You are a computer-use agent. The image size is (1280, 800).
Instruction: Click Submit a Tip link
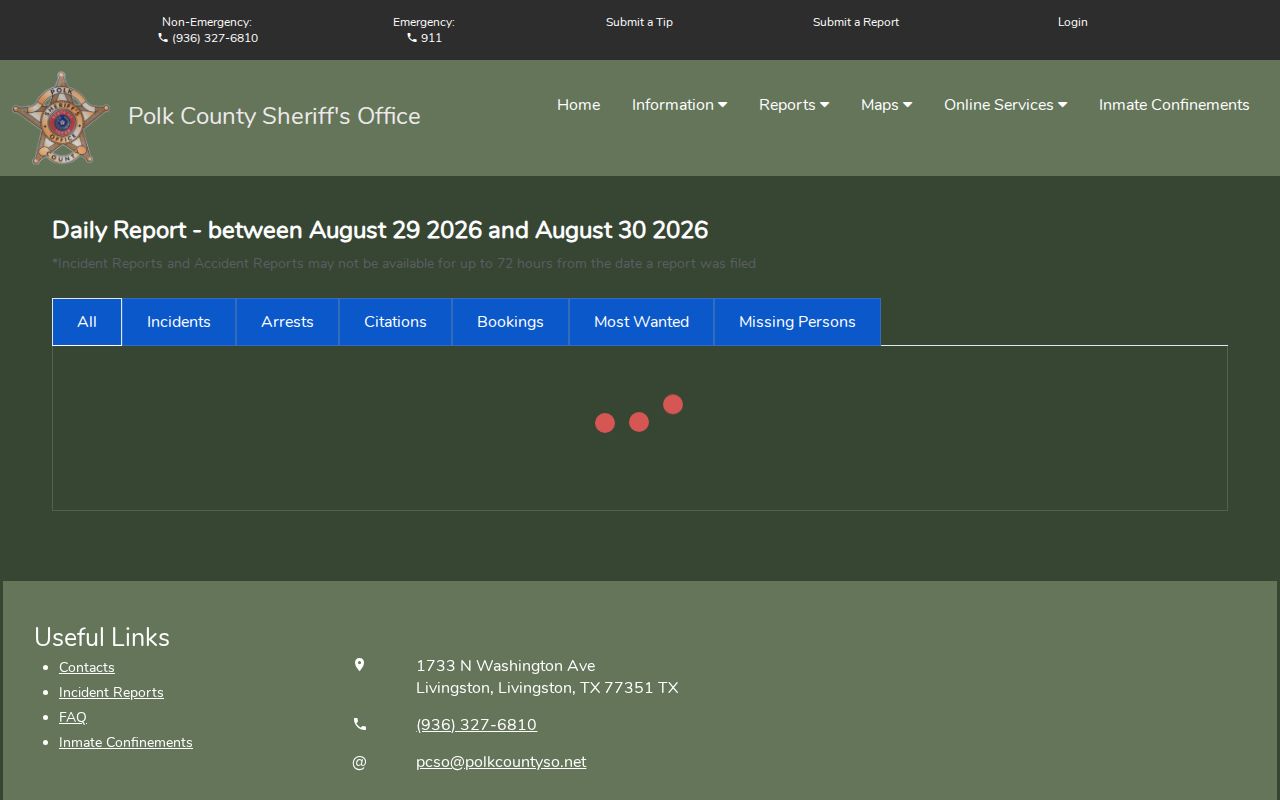tap(639, 22)
